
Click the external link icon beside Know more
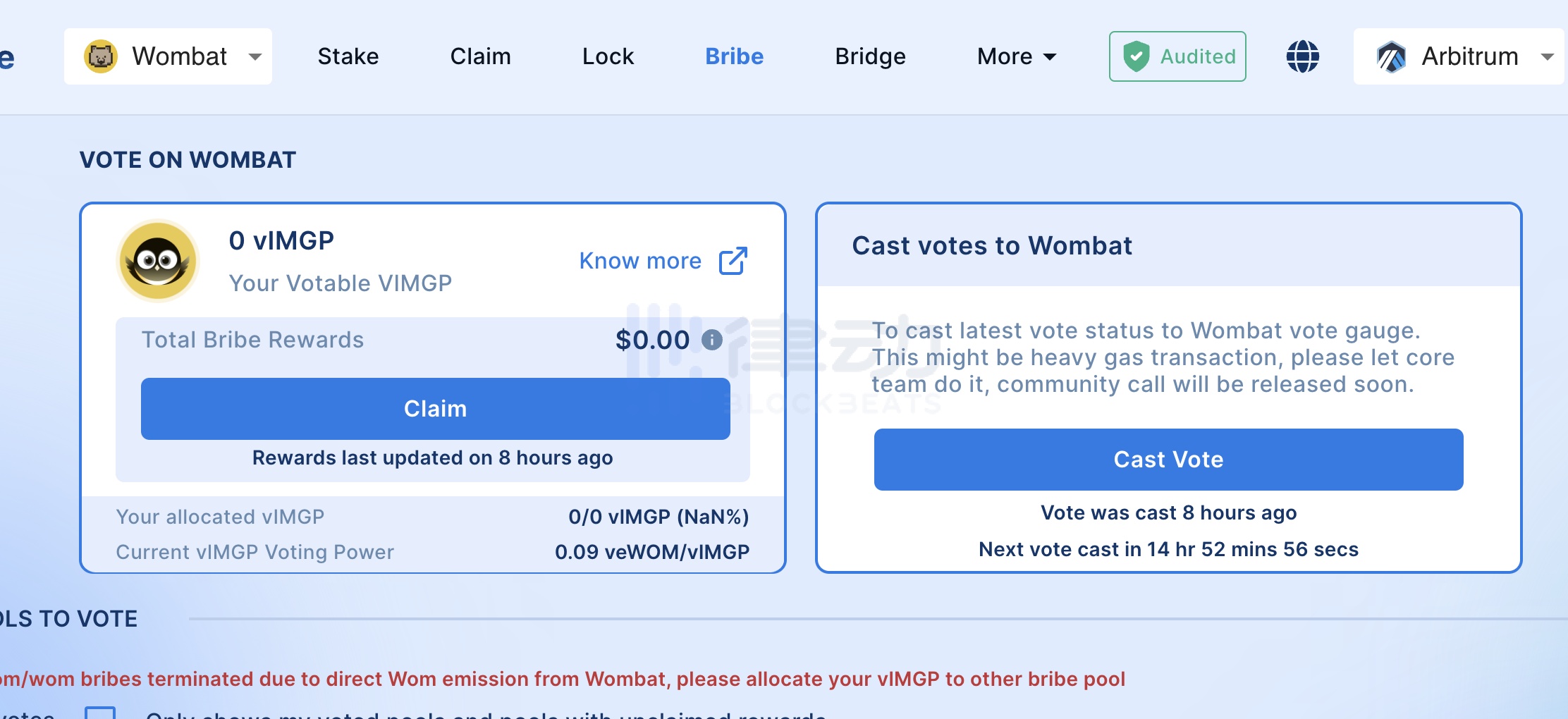pyautogui.click(x=733, y=261)
